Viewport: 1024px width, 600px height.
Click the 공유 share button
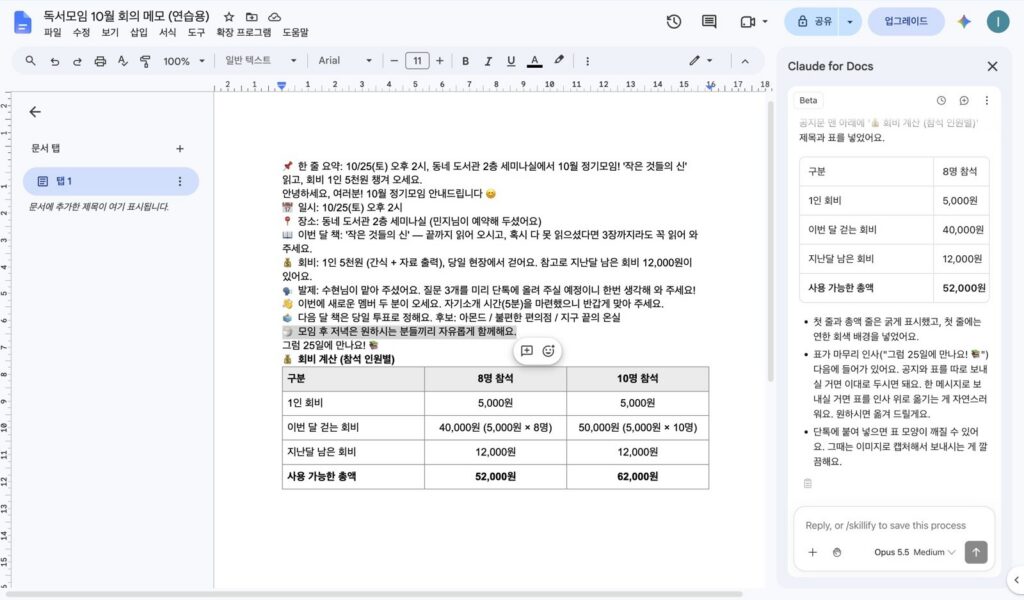click(x=813, y=22)
